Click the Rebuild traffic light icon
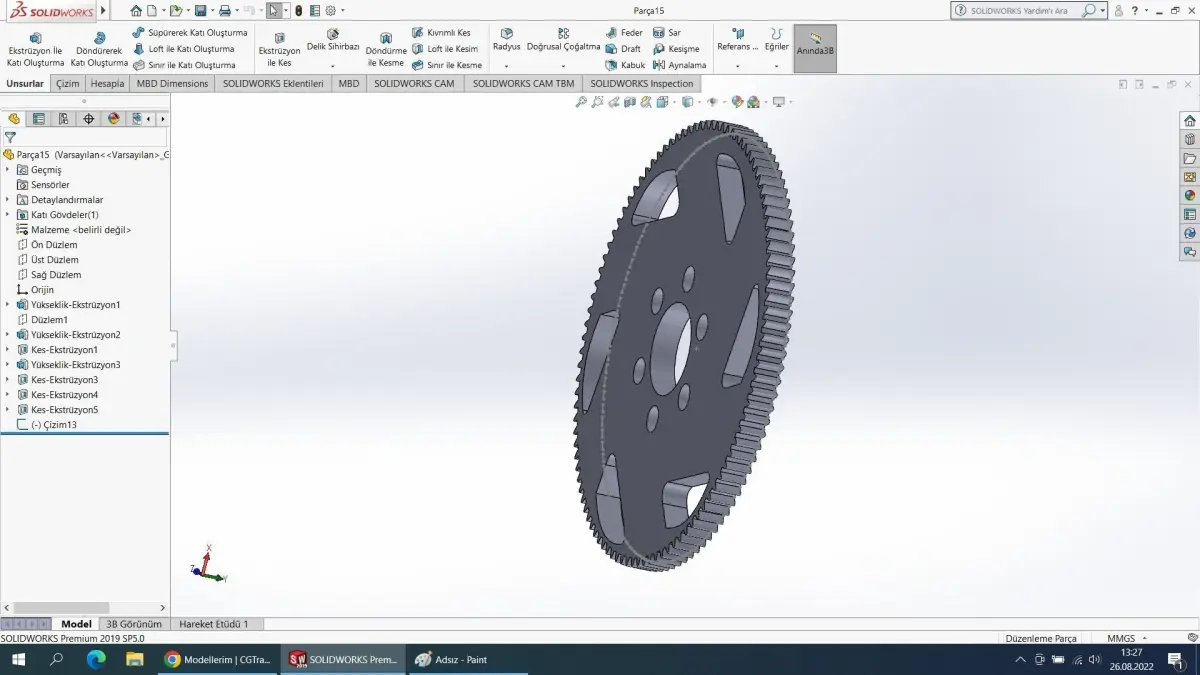1200x675 pixels. 298,10
